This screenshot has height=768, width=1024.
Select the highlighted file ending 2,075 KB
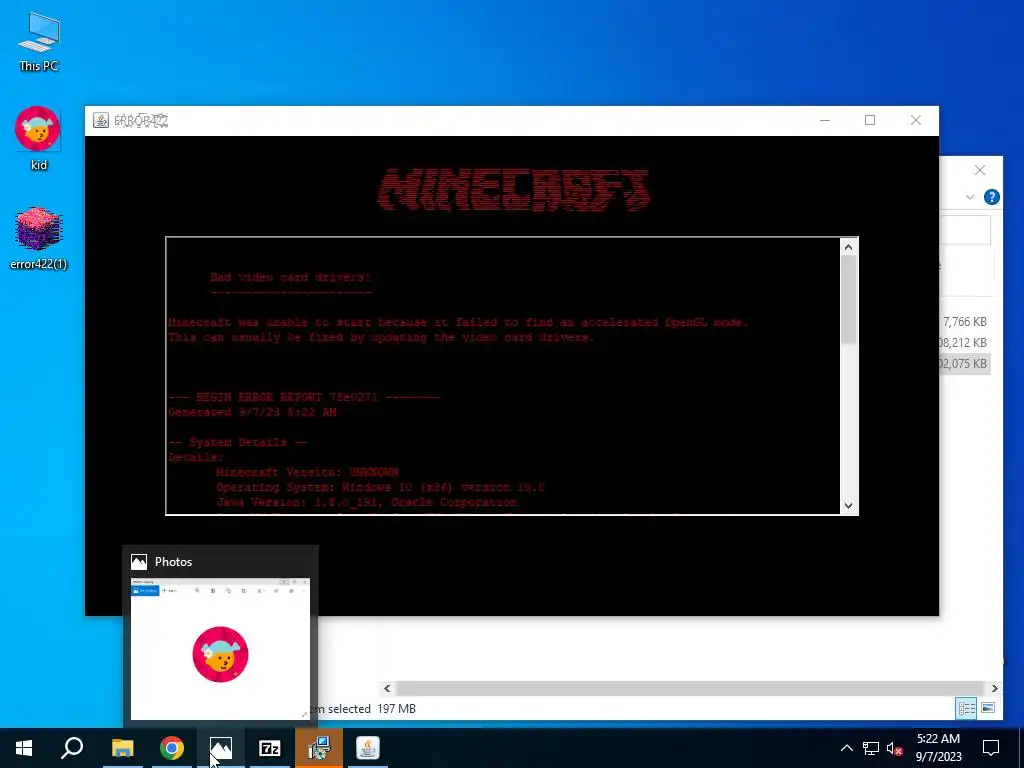pyautogui.click(x=965, y=364)
